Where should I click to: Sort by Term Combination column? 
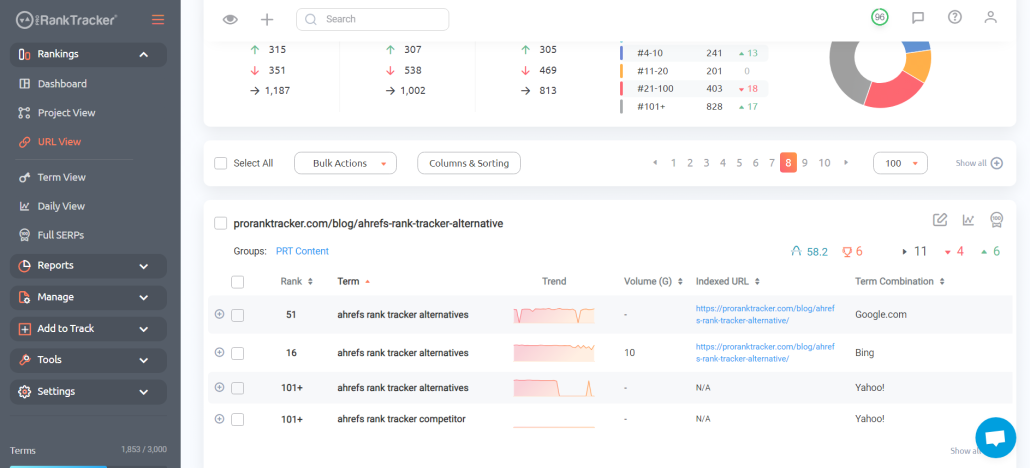click(942, 281)
